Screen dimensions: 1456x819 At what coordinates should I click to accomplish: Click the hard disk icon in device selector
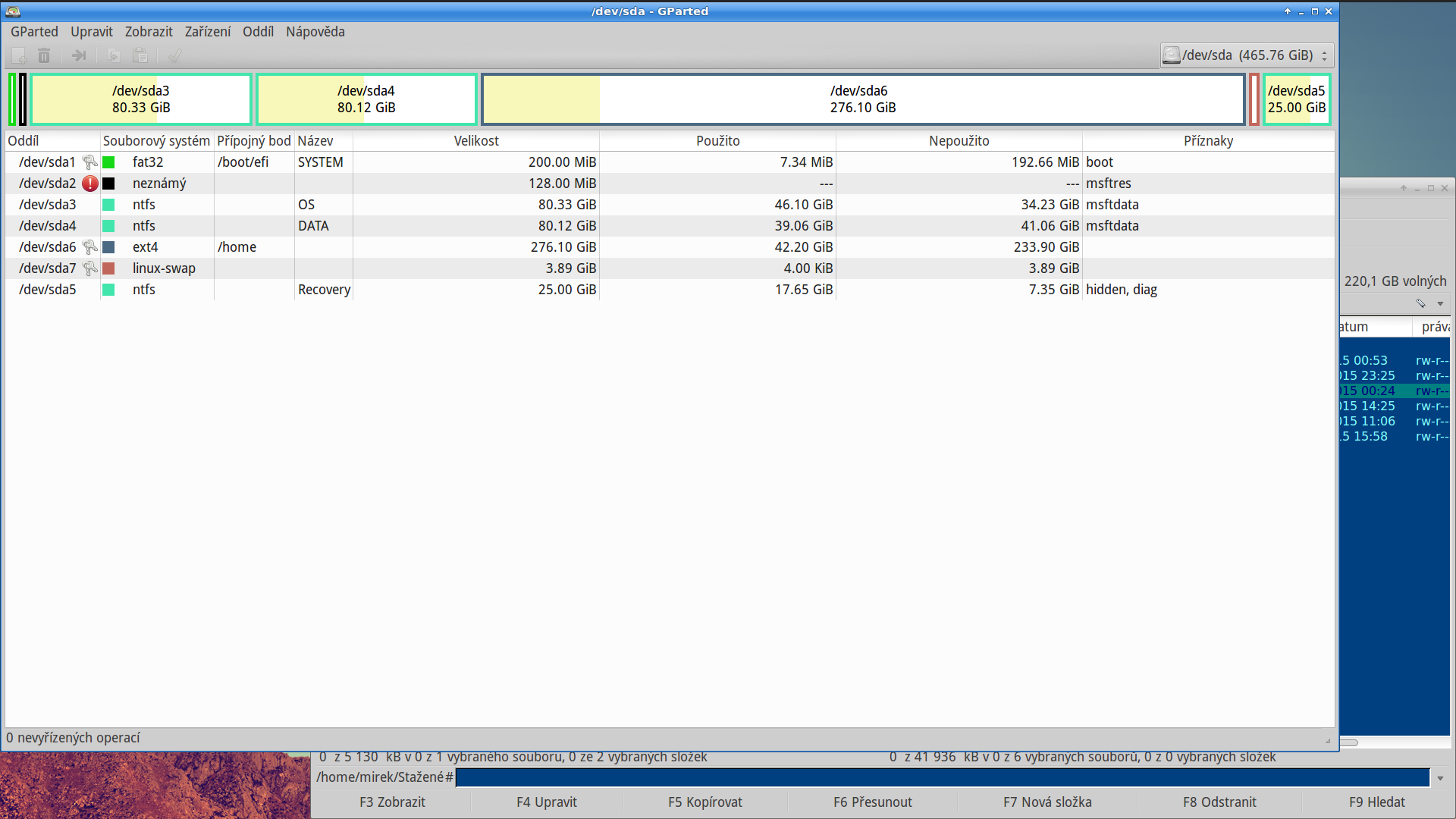point(1172,55)
